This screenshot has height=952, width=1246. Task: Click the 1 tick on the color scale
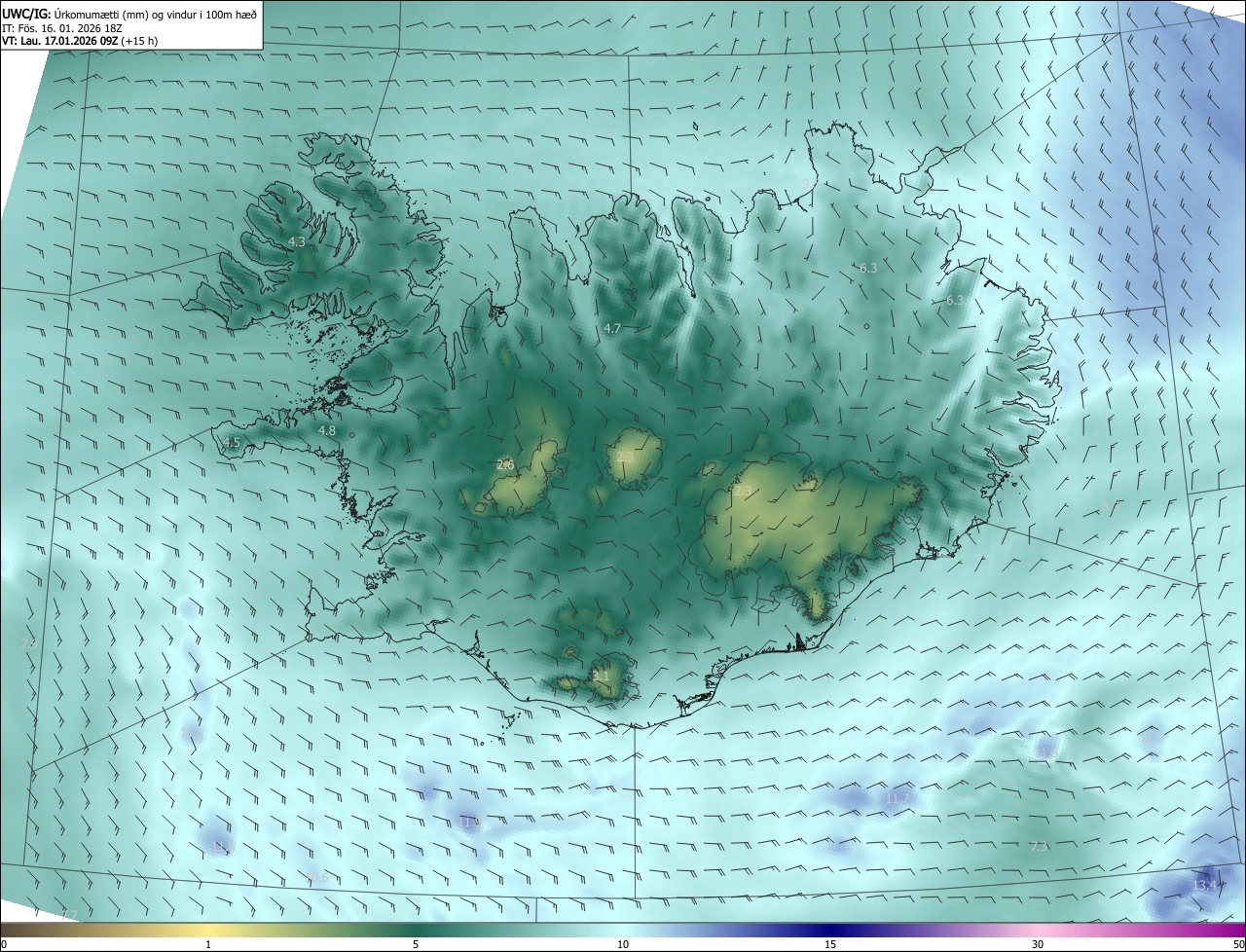pyautogui.click(x=208, y=944)
